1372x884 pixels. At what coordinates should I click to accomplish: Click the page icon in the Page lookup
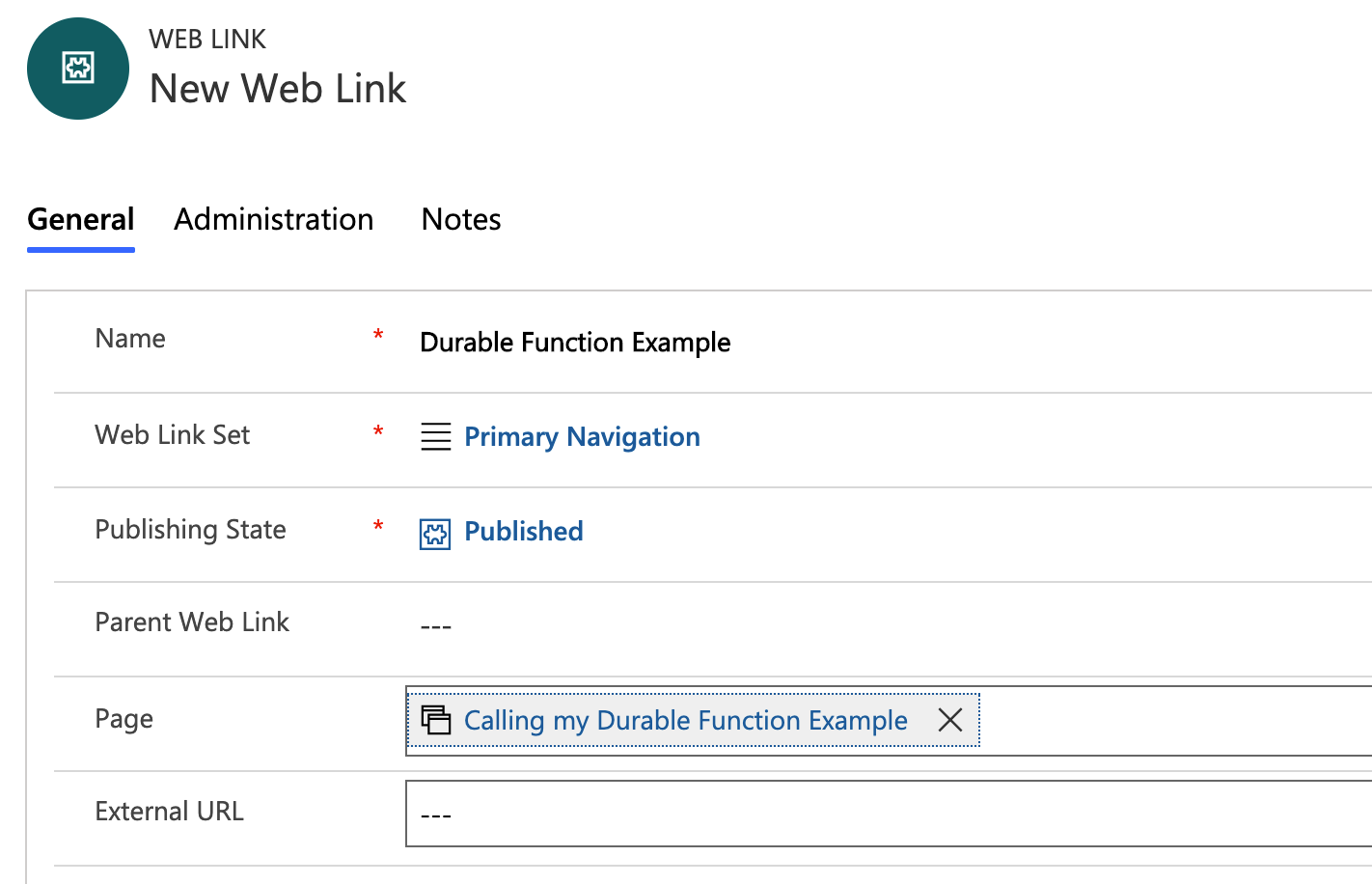click(436, 720)
